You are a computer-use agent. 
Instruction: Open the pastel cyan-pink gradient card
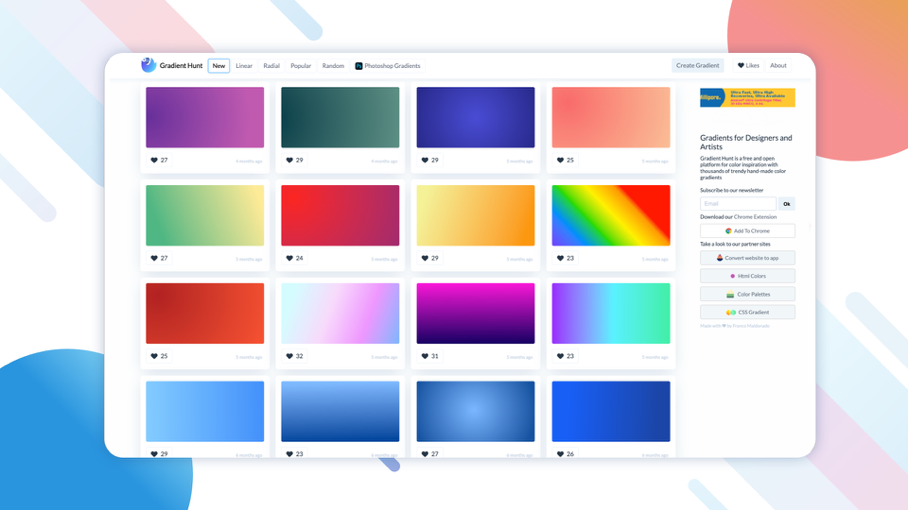340,313
